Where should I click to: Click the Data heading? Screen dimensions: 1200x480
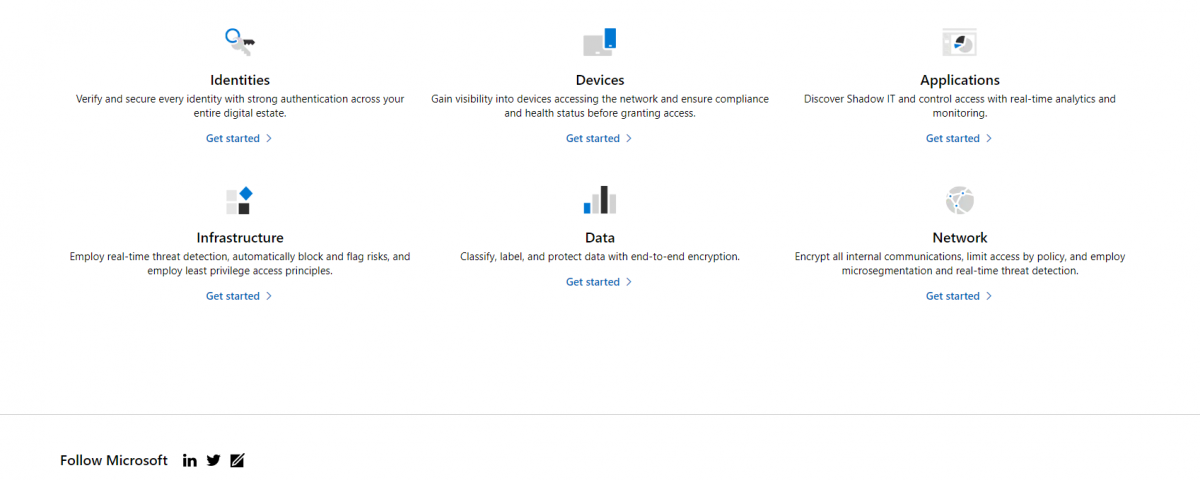click(600, 238)
